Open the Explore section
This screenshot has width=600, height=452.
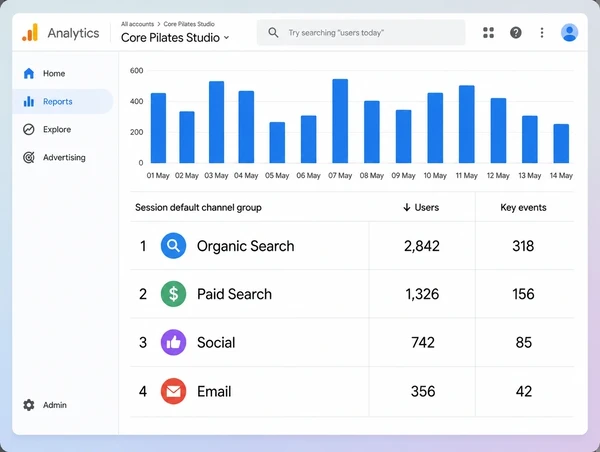(63, 129)
